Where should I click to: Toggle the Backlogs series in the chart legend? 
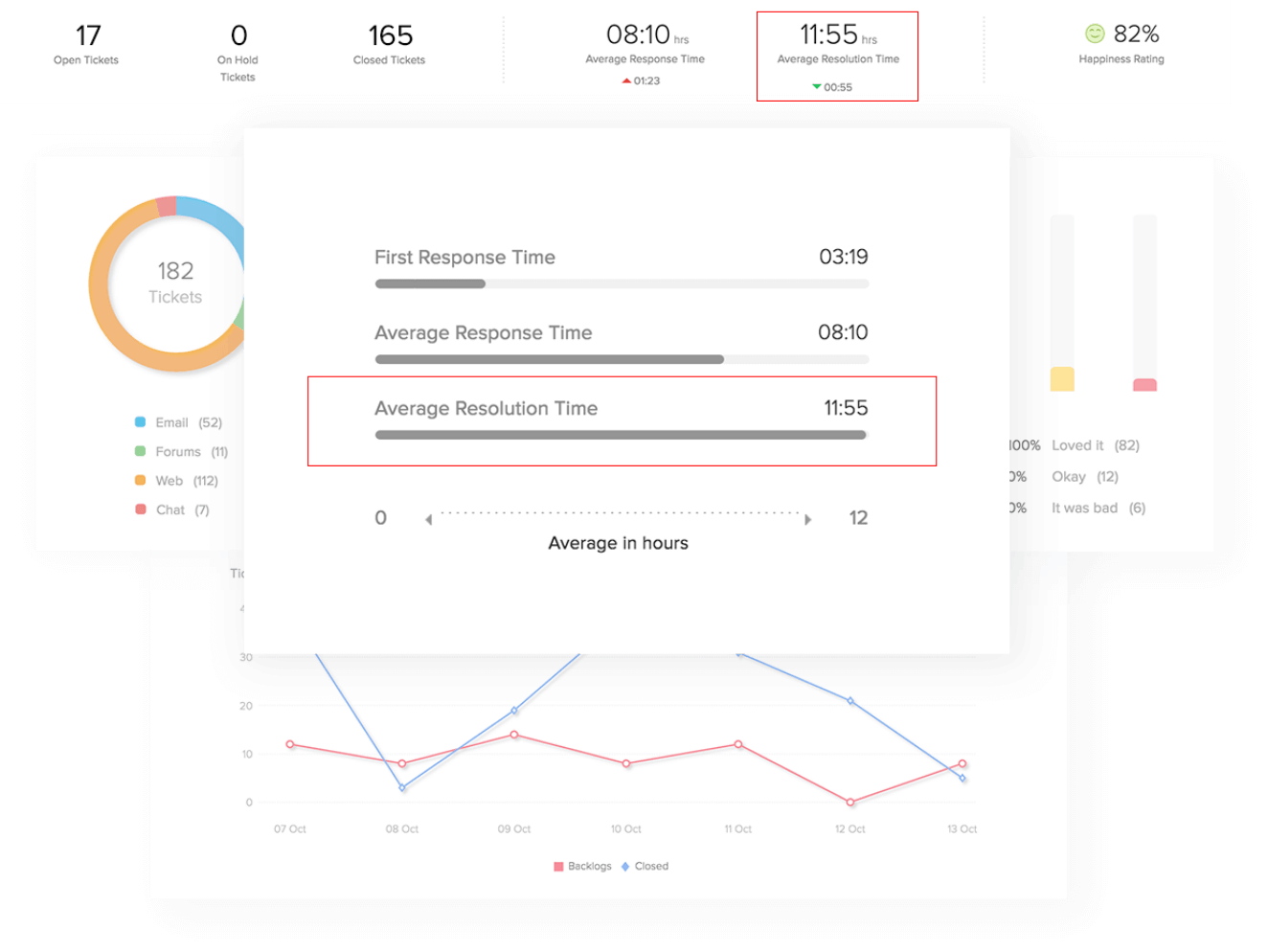(582, 867)
